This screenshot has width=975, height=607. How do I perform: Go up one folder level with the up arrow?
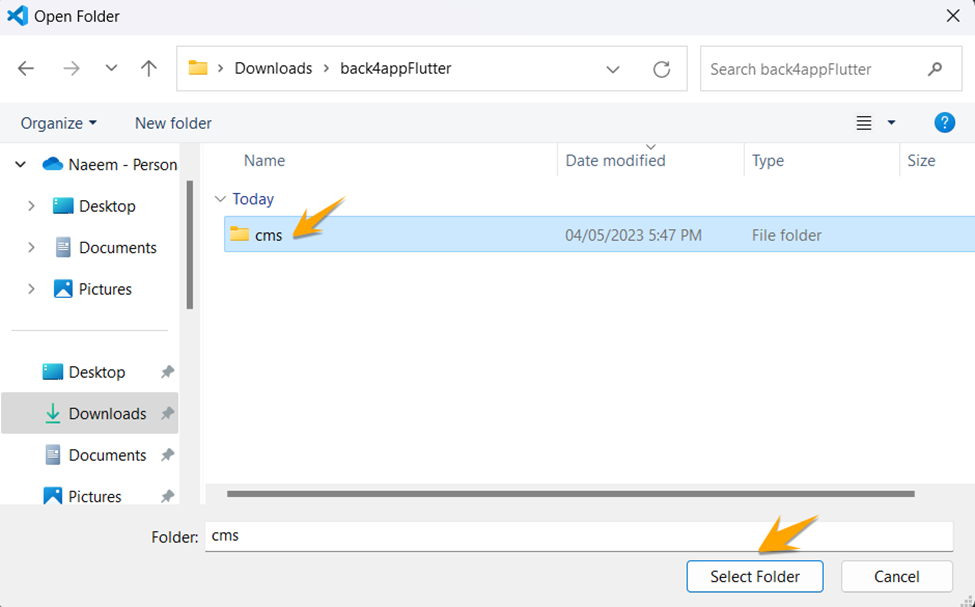pos(148,68)
